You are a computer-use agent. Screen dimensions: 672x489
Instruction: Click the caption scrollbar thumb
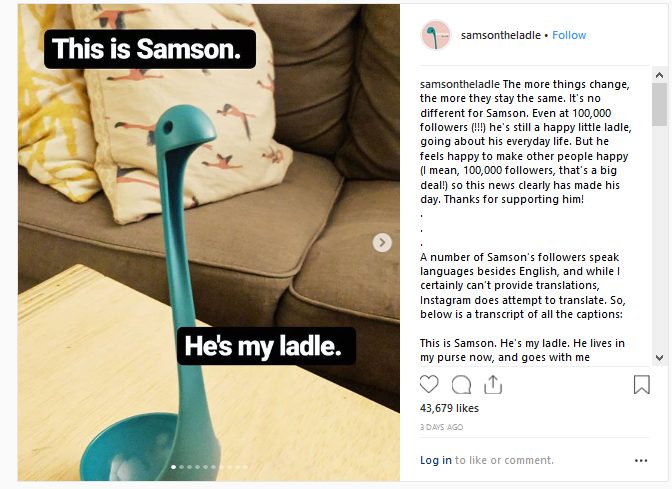tap(660, 105)
